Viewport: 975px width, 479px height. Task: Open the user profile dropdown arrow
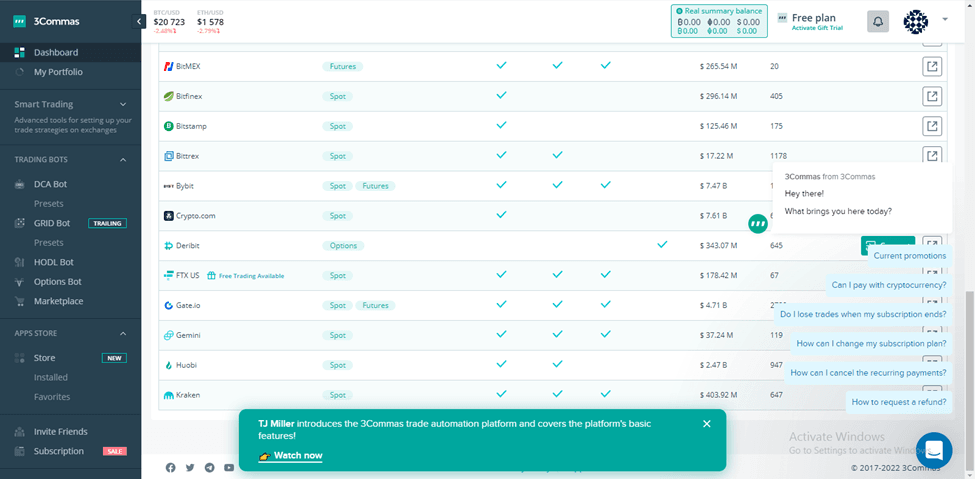point(945,19)
